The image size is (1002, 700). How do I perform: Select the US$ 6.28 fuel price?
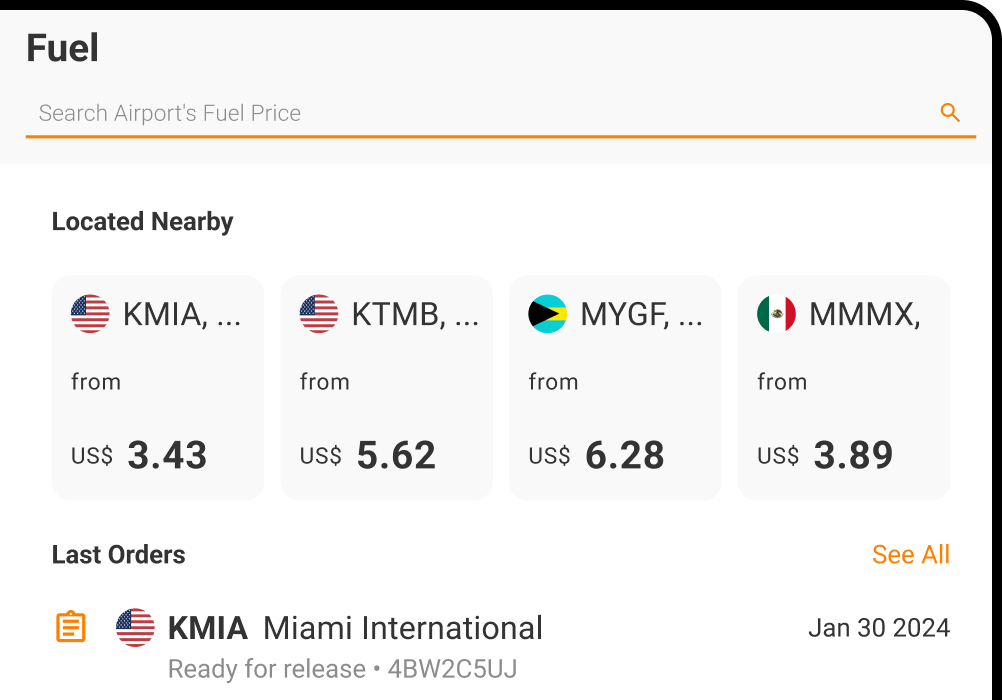(597, 456)
